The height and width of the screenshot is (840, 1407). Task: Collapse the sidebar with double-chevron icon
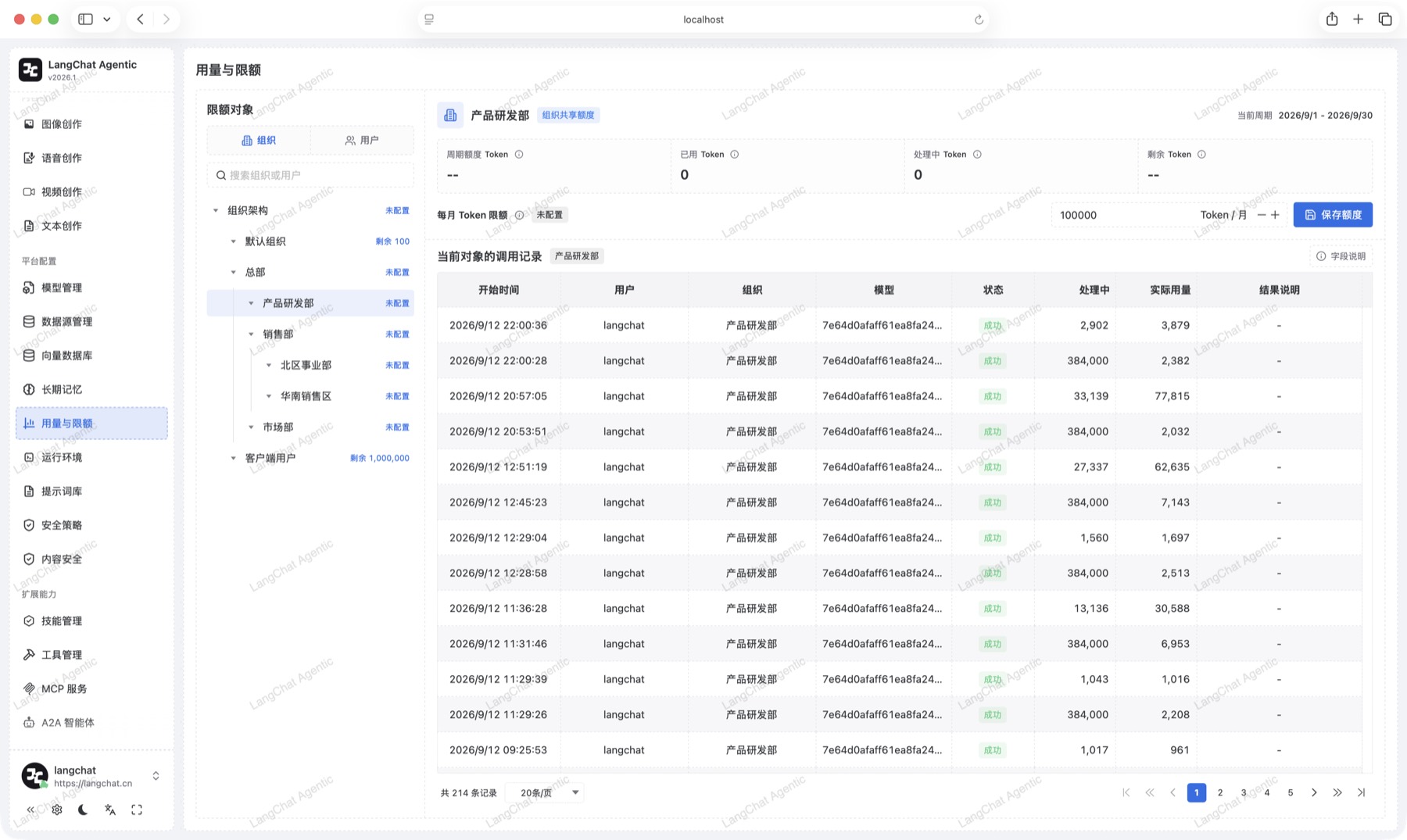coord(30,810)
